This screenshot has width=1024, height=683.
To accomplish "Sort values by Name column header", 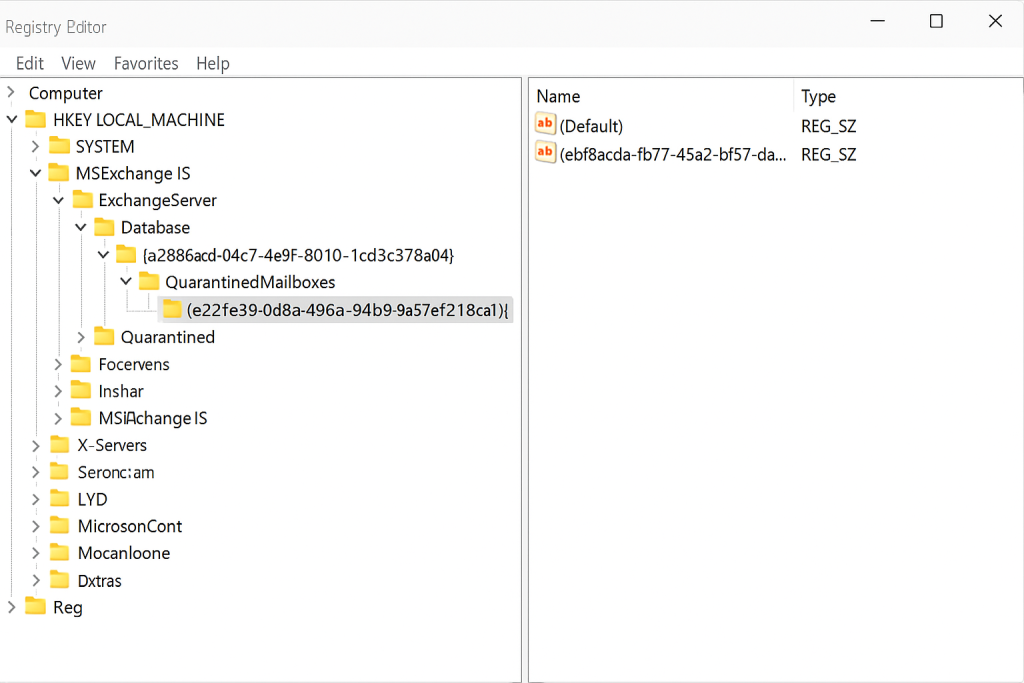I will [x=558, y=97].
